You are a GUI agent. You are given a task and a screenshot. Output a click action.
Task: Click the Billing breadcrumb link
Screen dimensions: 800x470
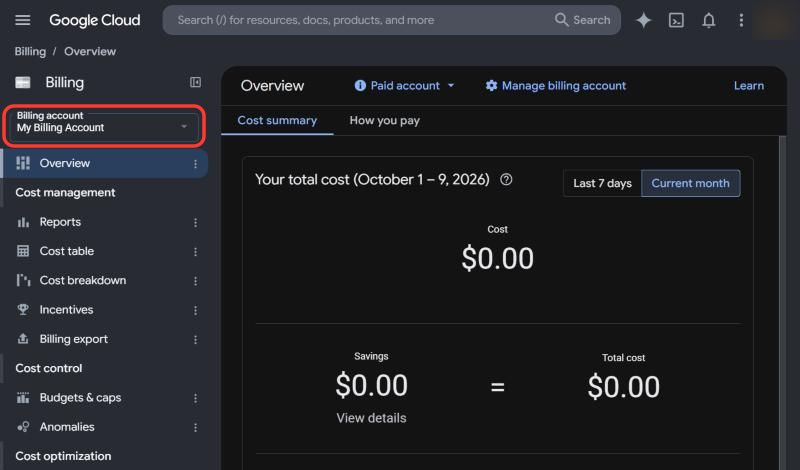30,51
